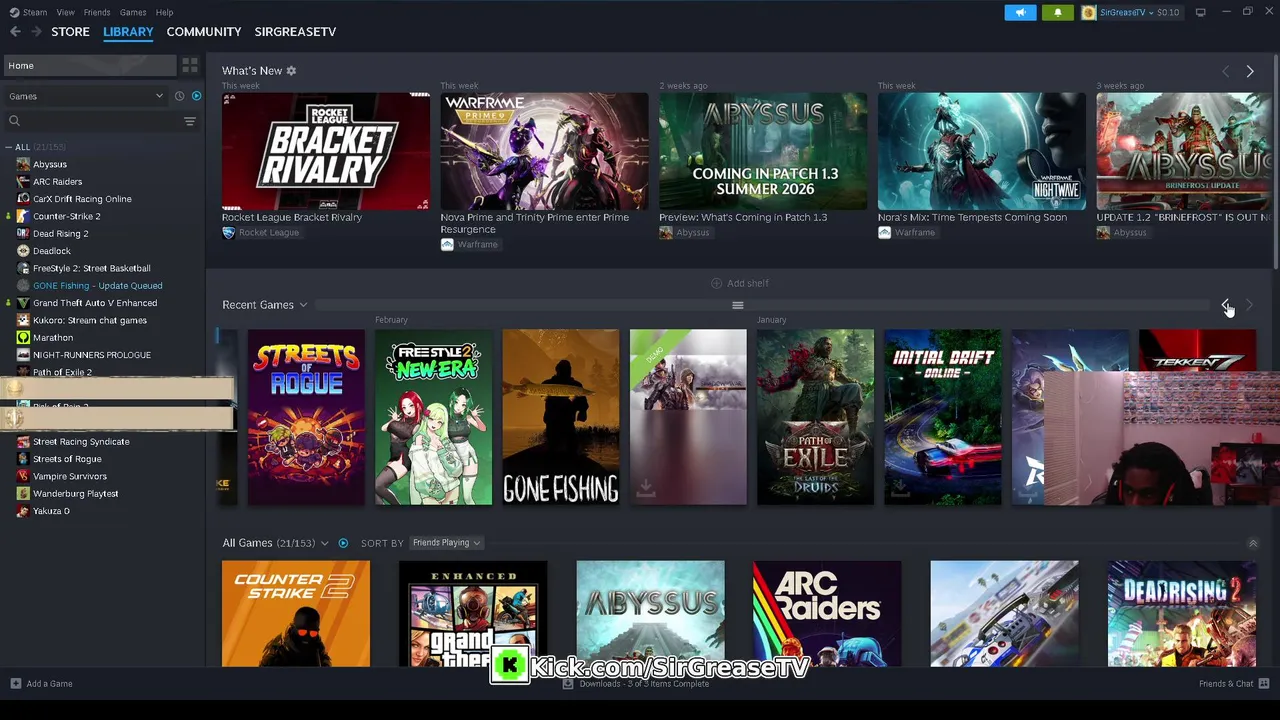Open Gone Fishing recent game cover

561,417
